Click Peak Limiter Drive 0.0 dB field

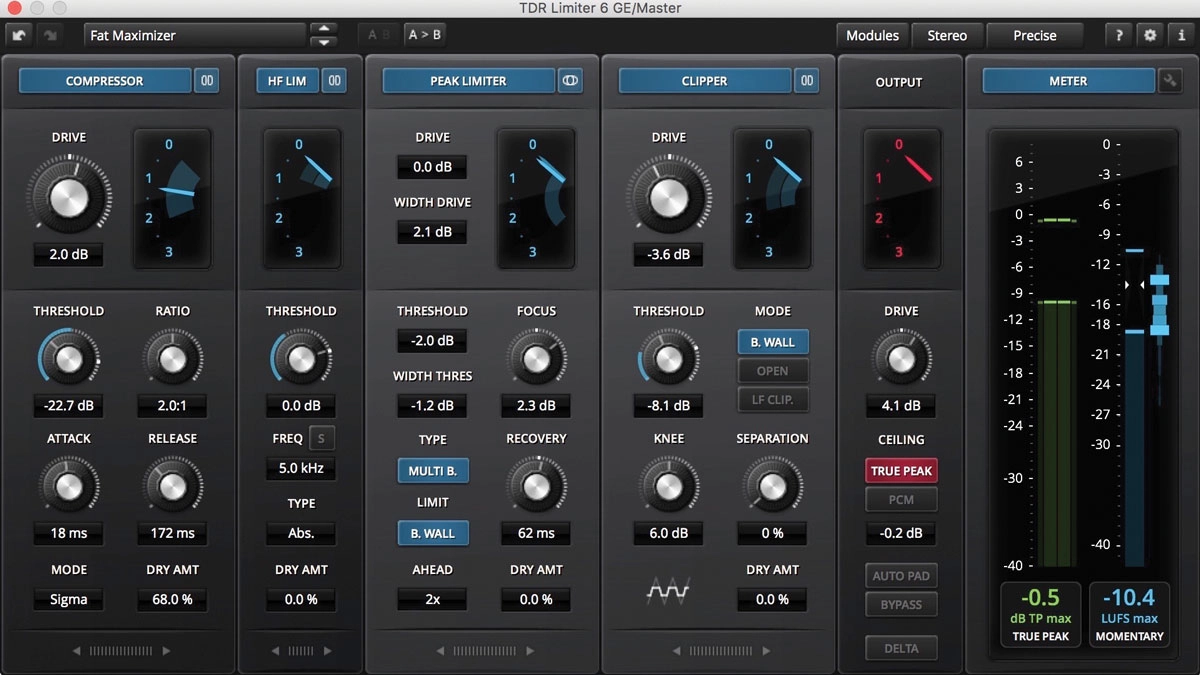(x=433, y=167)
